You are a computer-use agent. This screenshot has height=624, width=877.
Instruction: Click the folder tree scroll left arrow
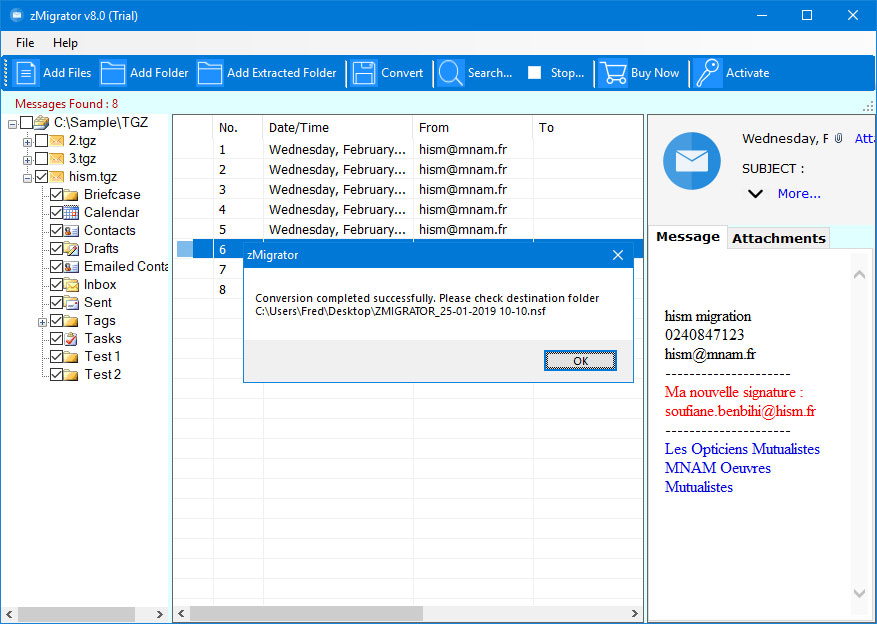click(9, 614)
